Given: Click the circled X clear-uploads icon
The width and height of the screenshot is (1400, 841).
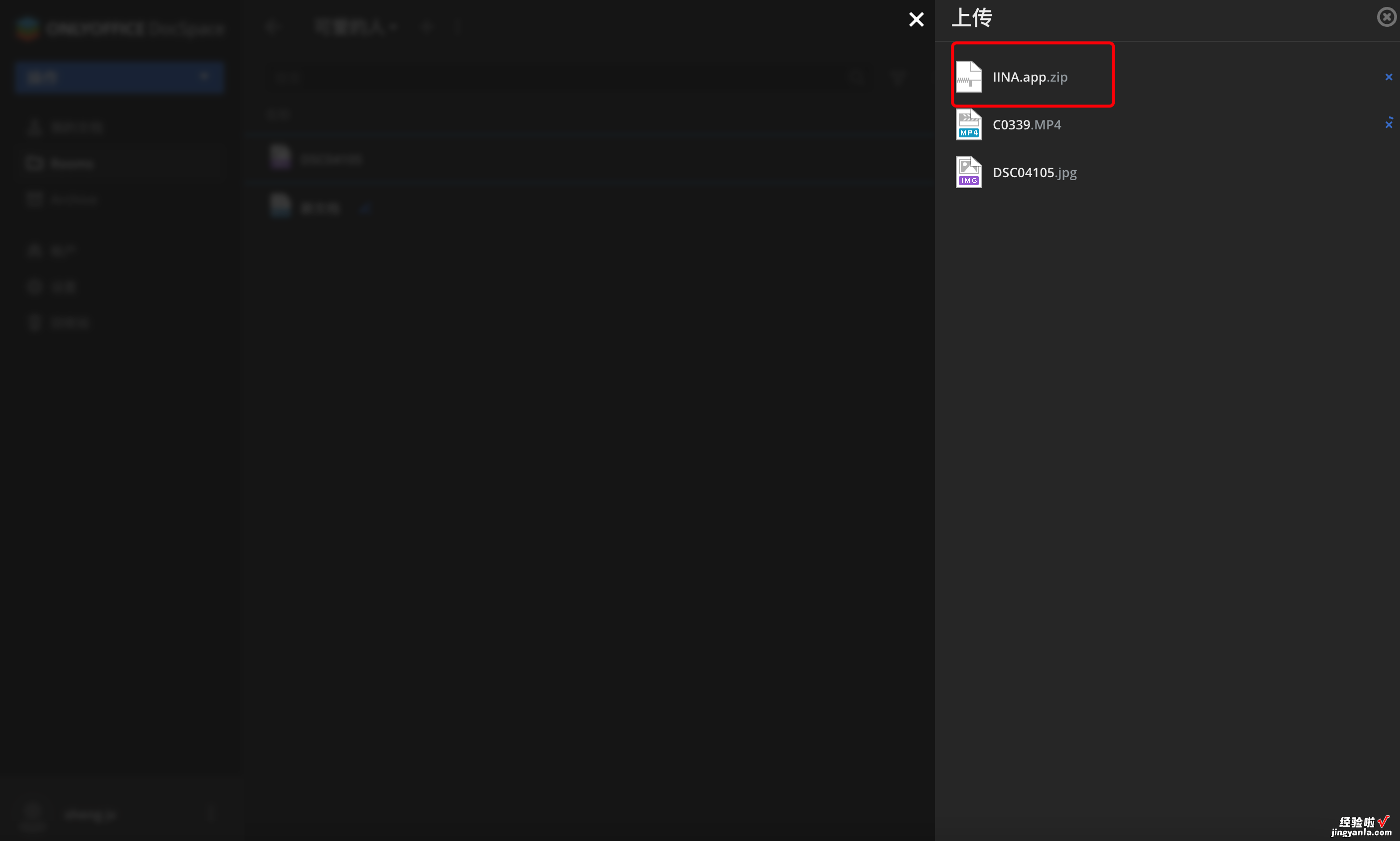Looking at the screenshot, I should point(1387,17).
